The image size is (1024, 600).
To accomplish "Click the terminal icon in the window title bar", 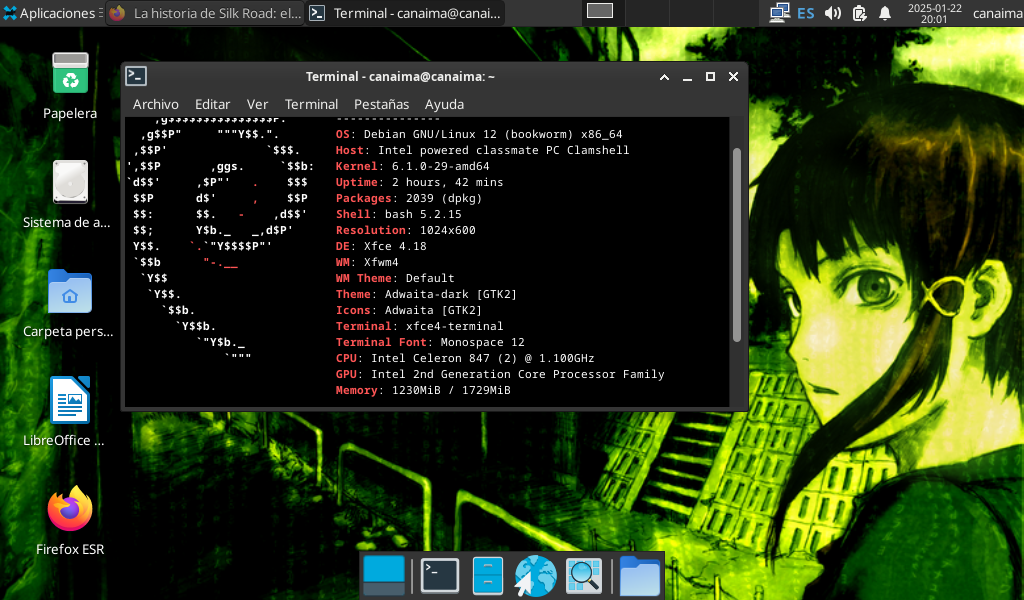I will (x=136, y=76).
